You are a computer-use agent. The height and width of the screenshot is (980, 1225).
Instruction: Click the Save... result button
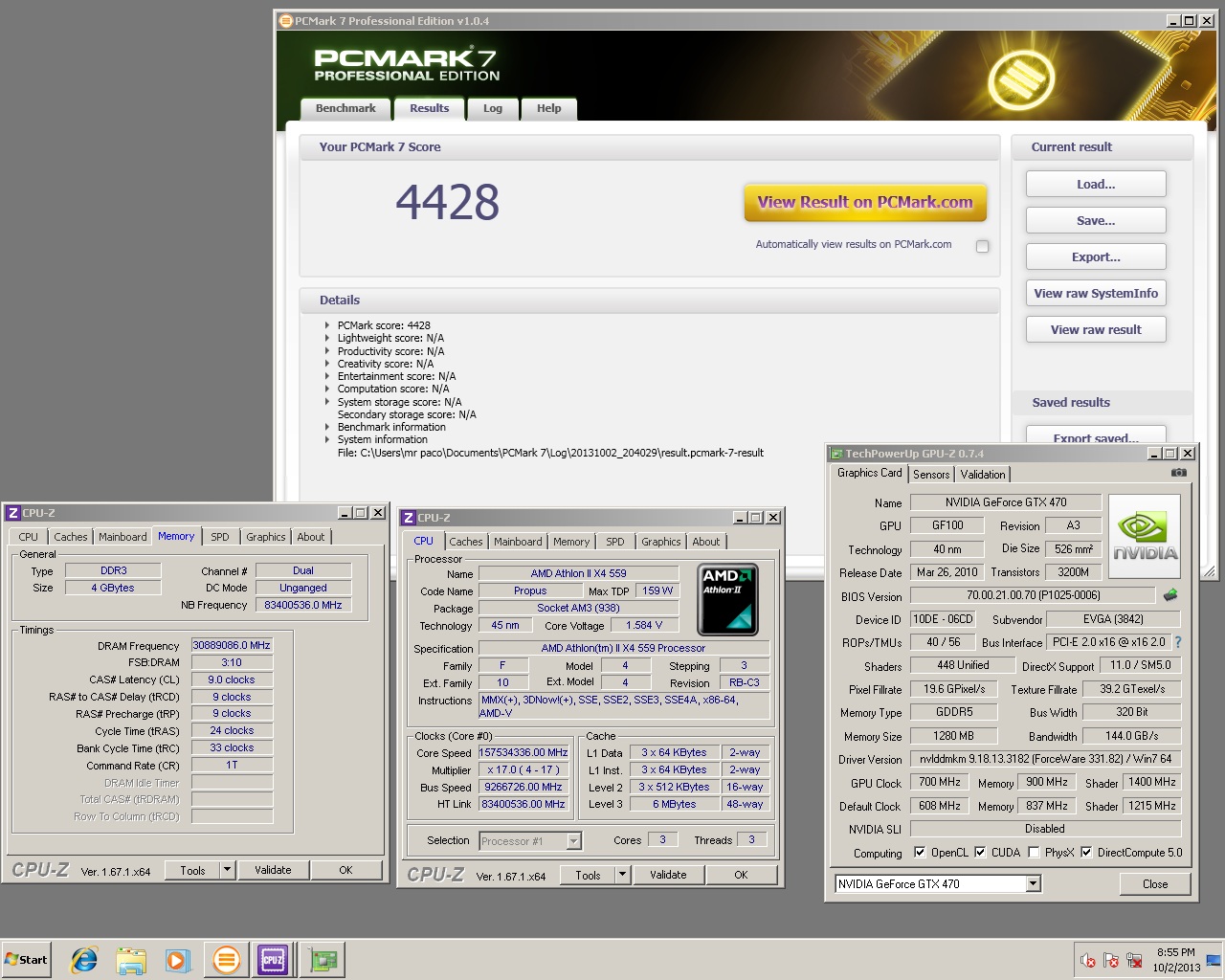(1096, 220)
